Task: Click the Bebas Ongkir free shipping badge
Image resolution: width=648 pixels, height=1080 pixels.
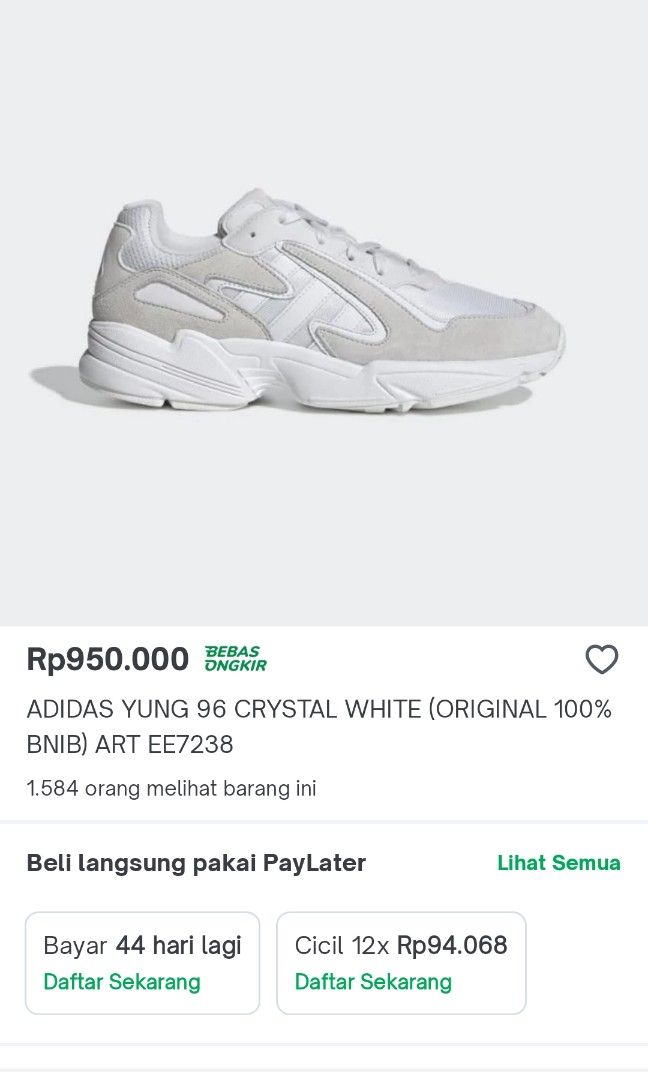Action: [x=236, y=659]
